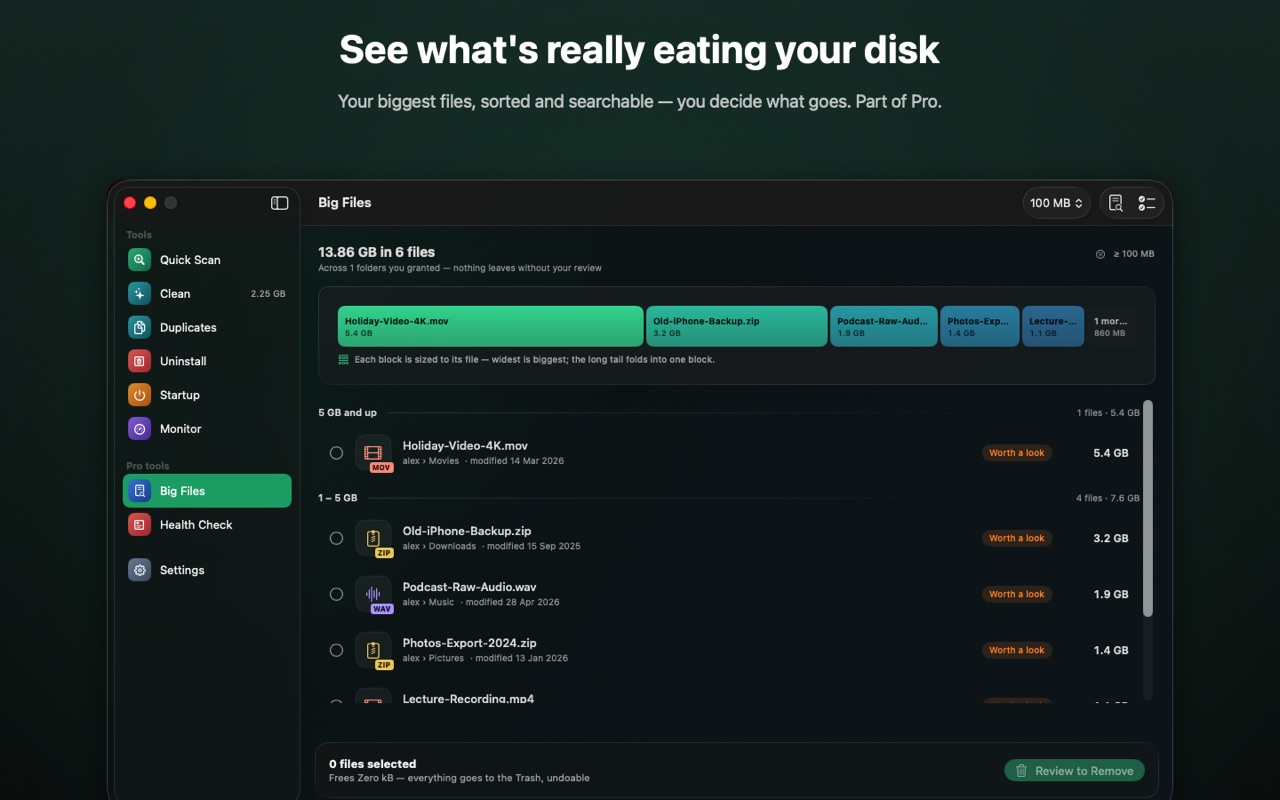Click the file search toolbar icon
The image size is (1280, 800).
(x=1116, y=203)
